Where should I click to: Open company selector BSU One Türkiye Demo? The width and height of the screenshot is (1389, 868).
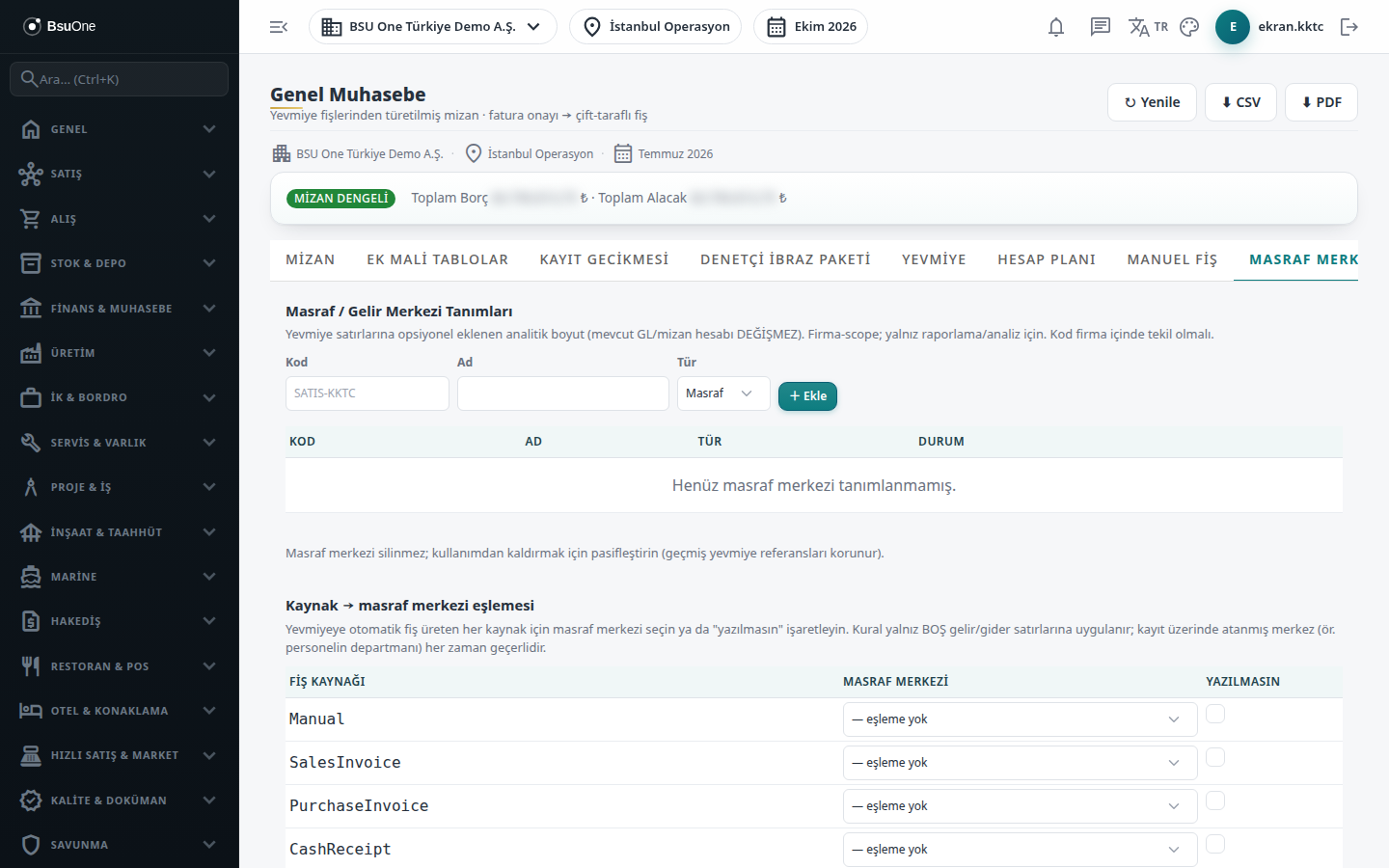click(433, 27)
